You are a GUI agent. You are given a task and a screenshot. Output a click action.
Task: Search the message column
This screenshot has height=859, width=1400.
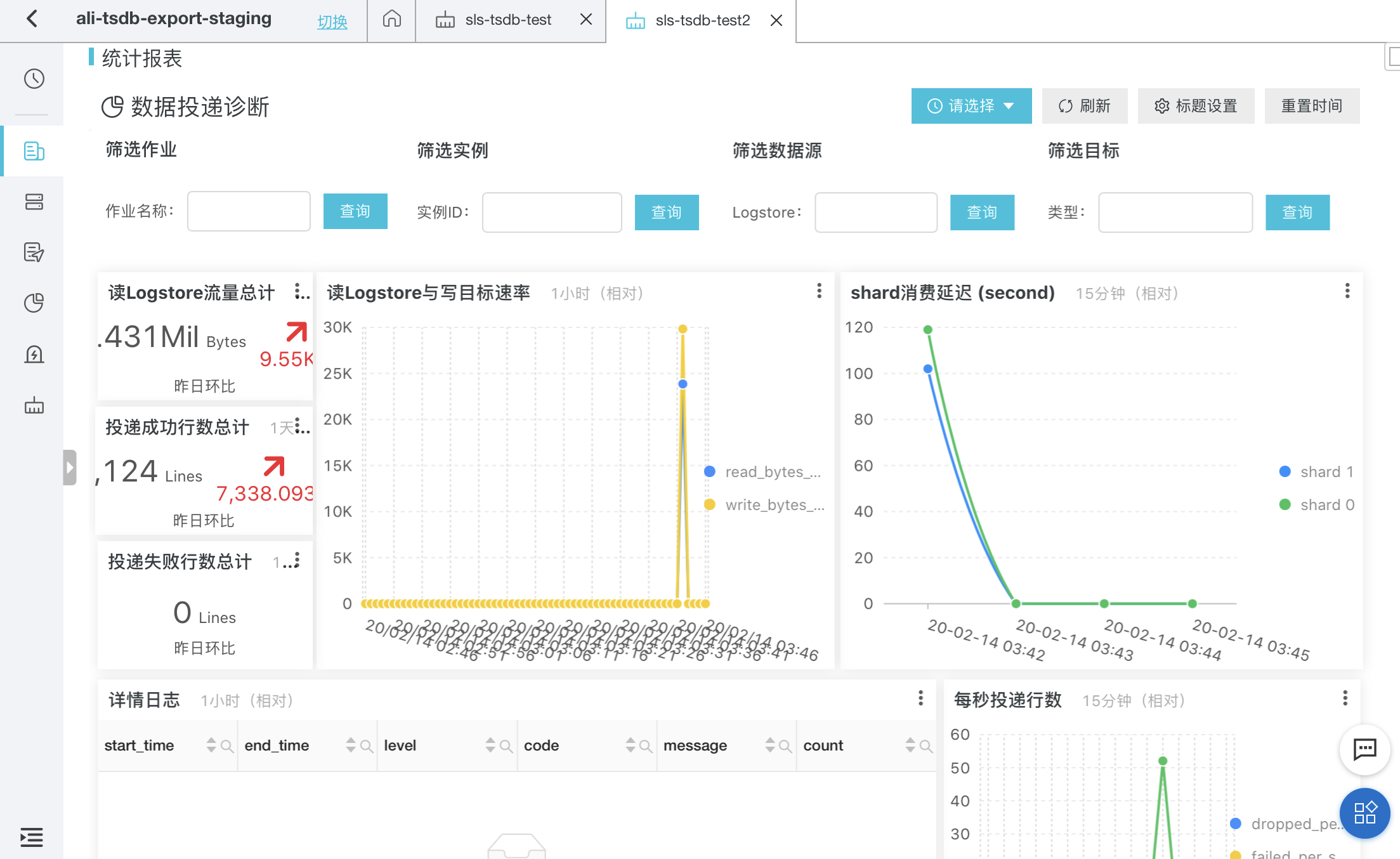tap(785, 747)
